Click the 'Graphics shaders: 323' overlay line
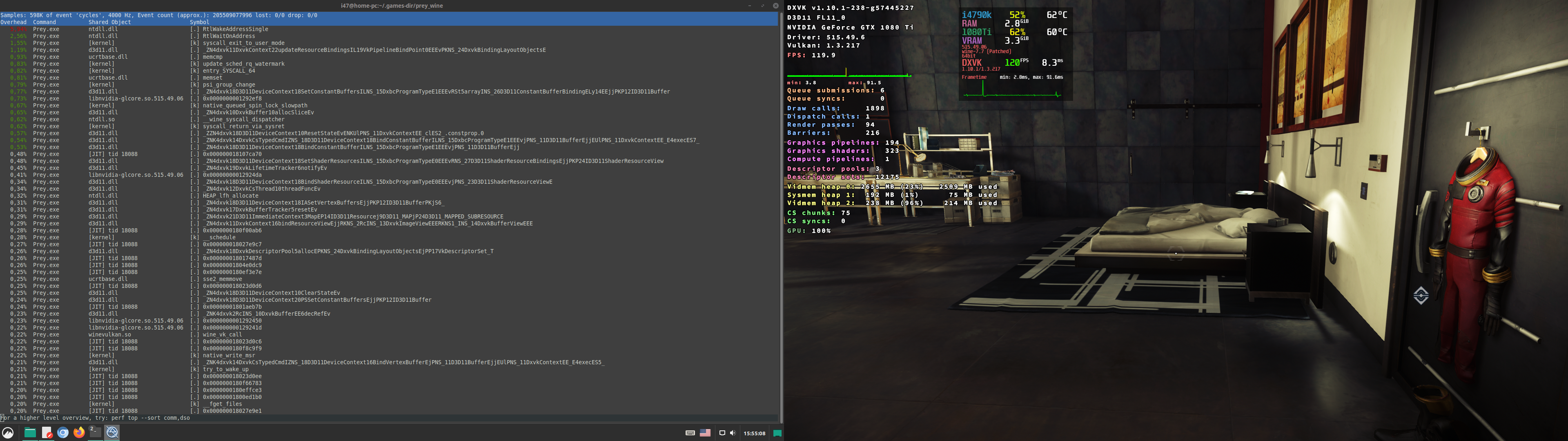1568x441 pixels. 843,151
